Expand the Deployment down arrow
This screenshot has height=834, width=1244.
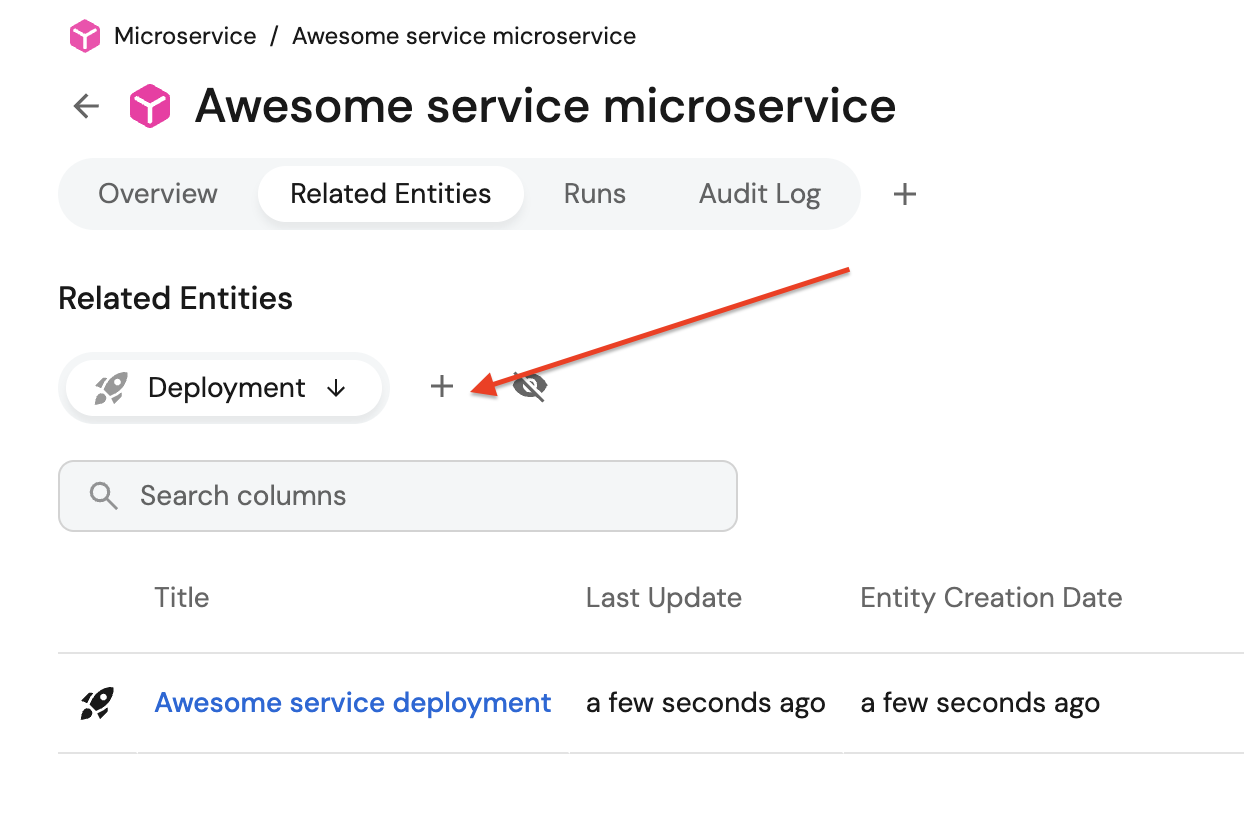[x=337, y=388]
